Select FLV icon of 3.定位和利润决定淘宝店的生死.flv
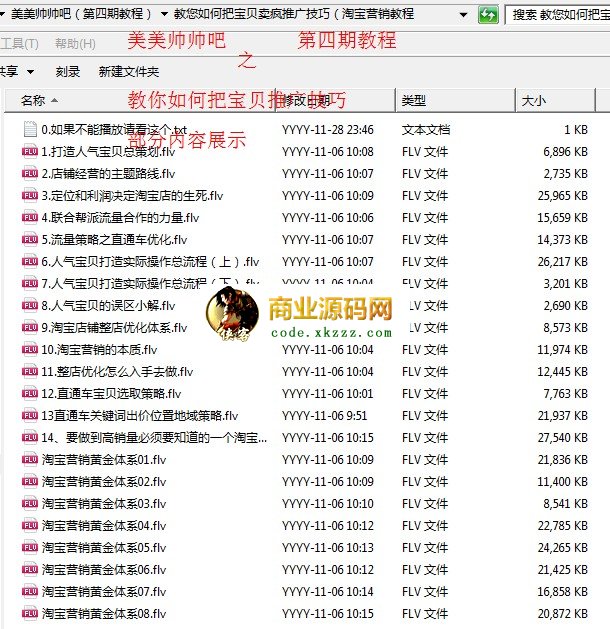Screen dimensions: 610x629 [x=30, y=195]
